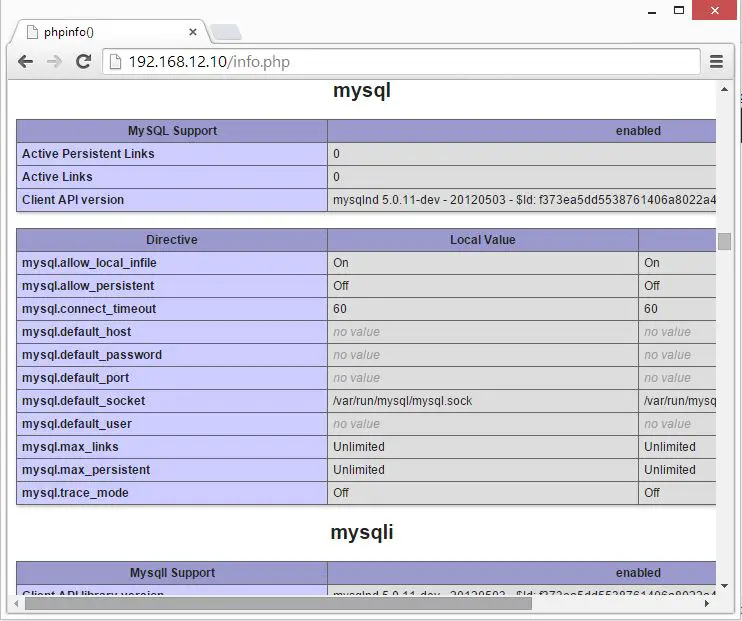Click mysql.trace_mode directive
The image size is (742, 621).
[x=75, y=493]
